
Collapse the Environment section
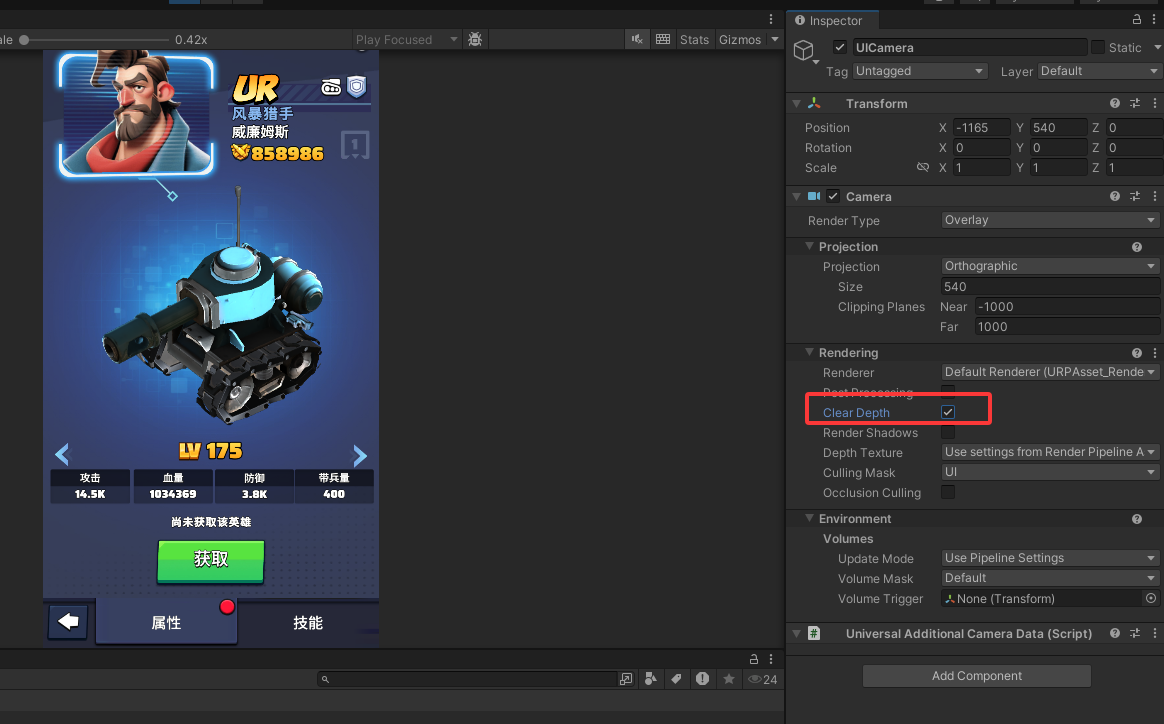point(809,518)
